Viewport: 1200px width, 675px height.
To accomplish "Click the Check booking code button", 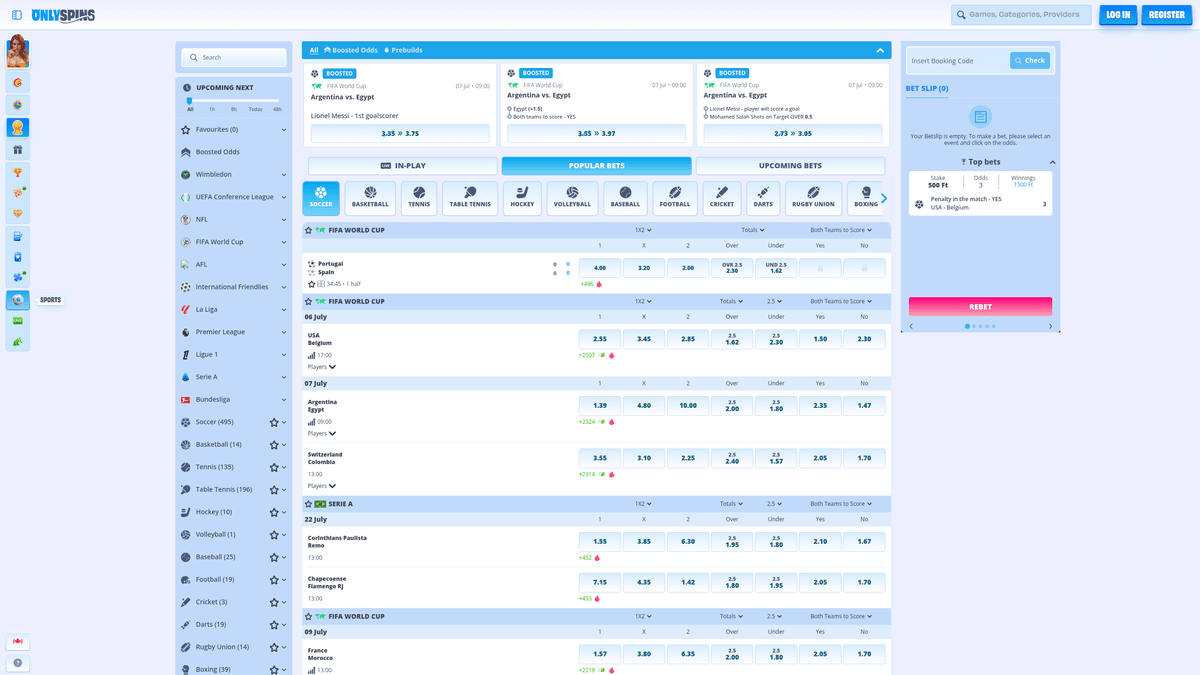I will tap(1030, 61).
